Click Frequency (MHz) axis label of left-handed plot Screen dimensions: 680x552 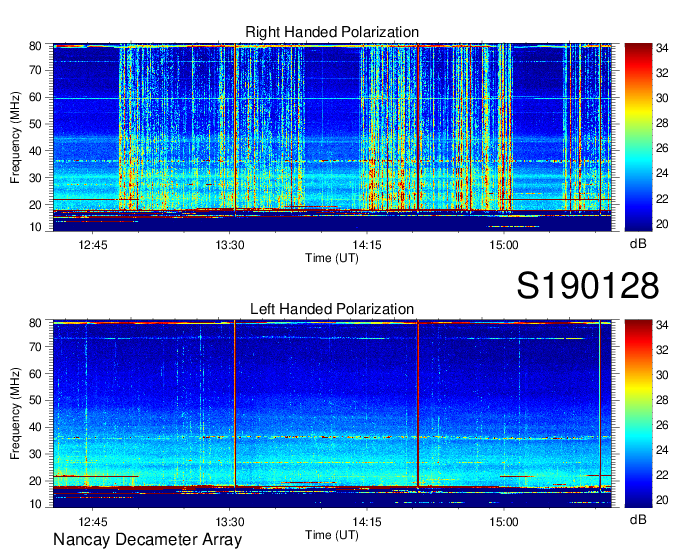15,414
